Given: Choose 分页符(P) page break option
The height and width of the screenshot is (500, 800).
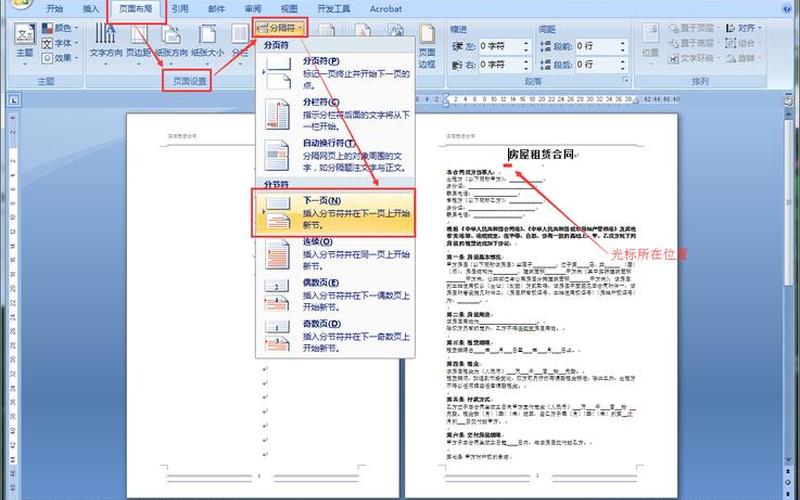Looking at the screenshot, I should (335, 73).
